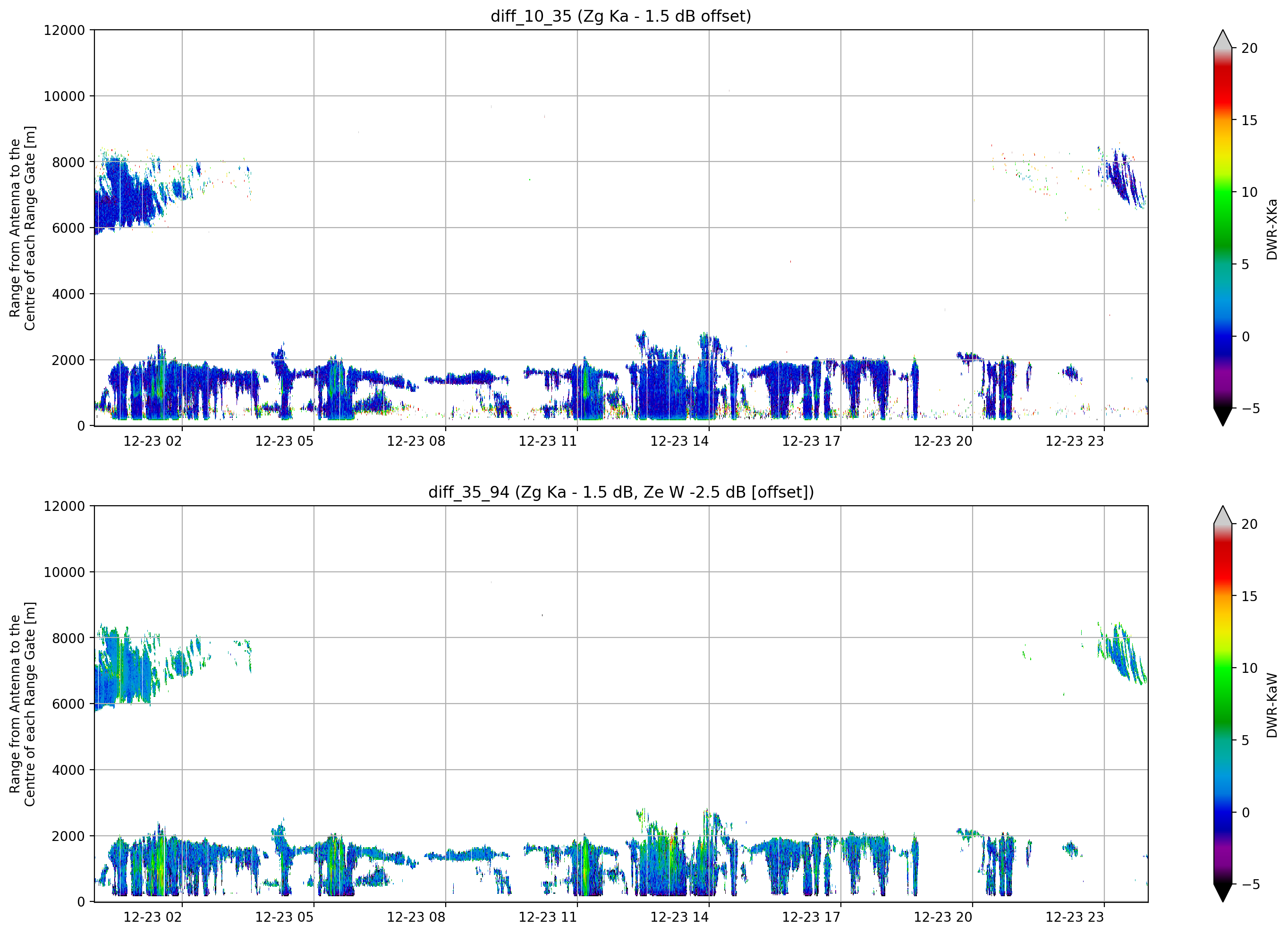Screen dimensions: 1288x934
Task: Click the "DWR-XKa" colorbar label
Action: pos(1272,229)
